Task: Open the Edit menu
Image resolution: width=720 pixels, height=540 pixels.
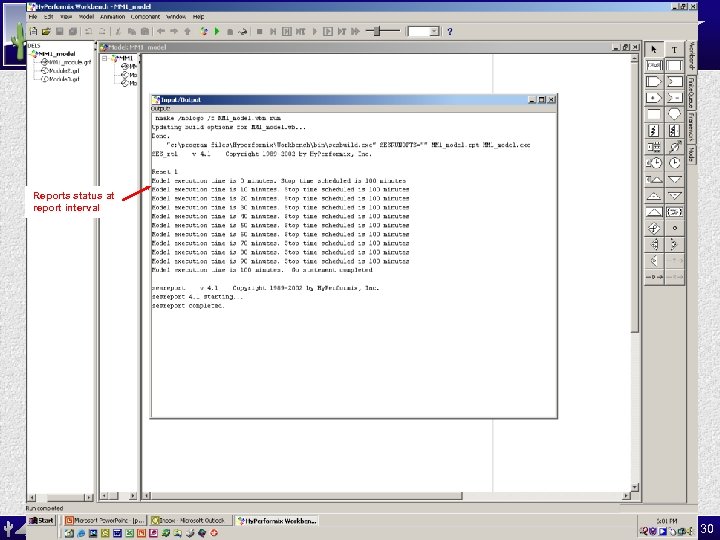Action: click(x=49, y=17)
